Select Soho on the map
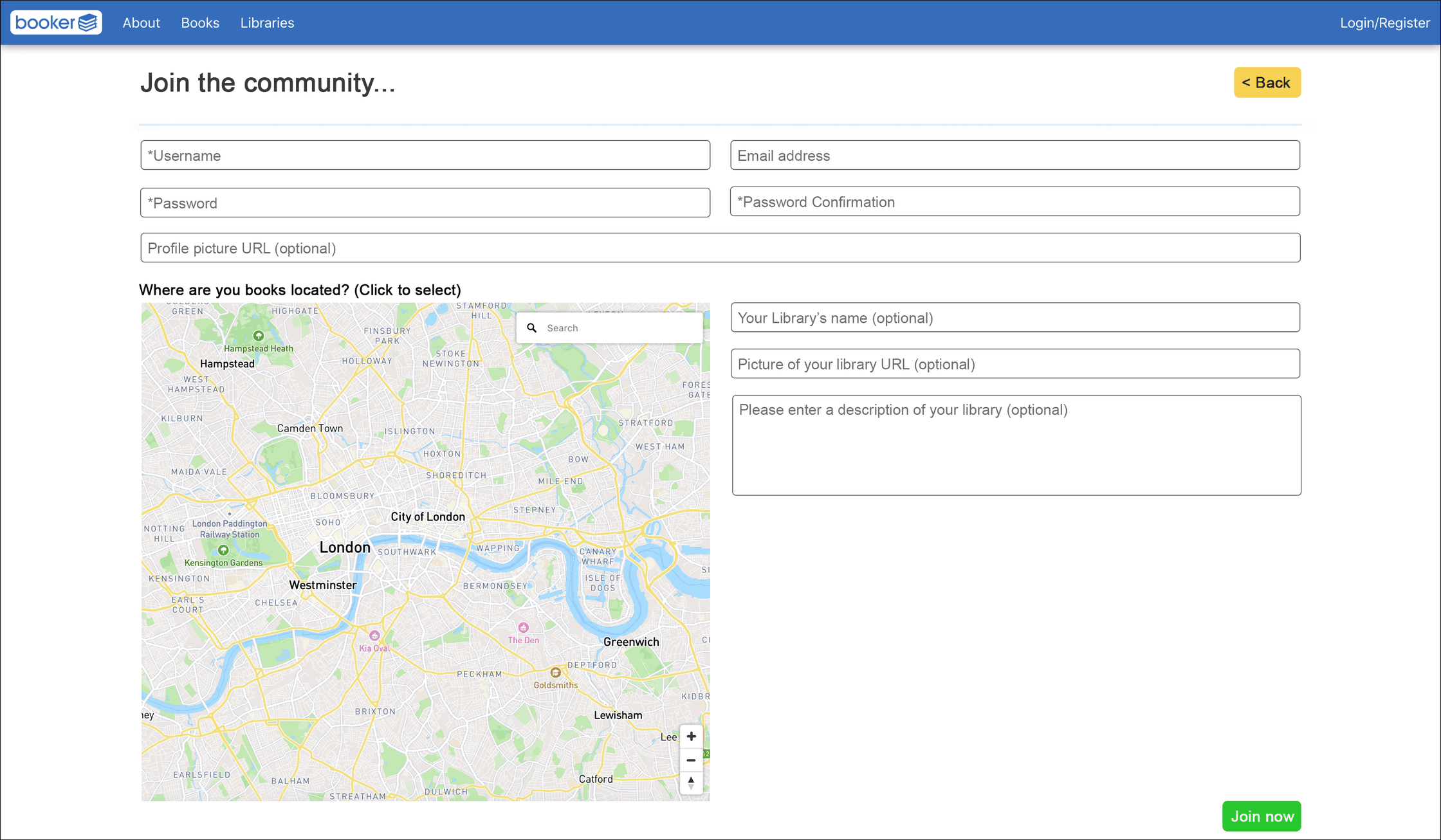The height and width of the screenshot is (840, 1441). pos(327,522)
